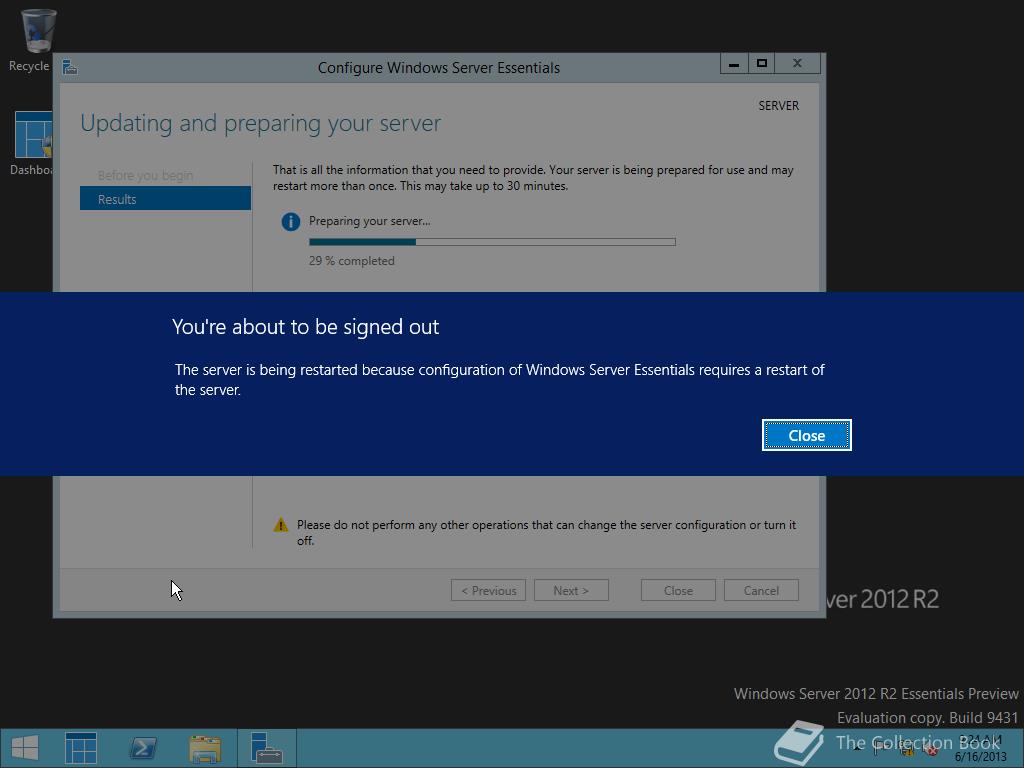Viewport: 1024px width, 768px height.
Task: Click the blue information icon
Action: click(291, 222)
